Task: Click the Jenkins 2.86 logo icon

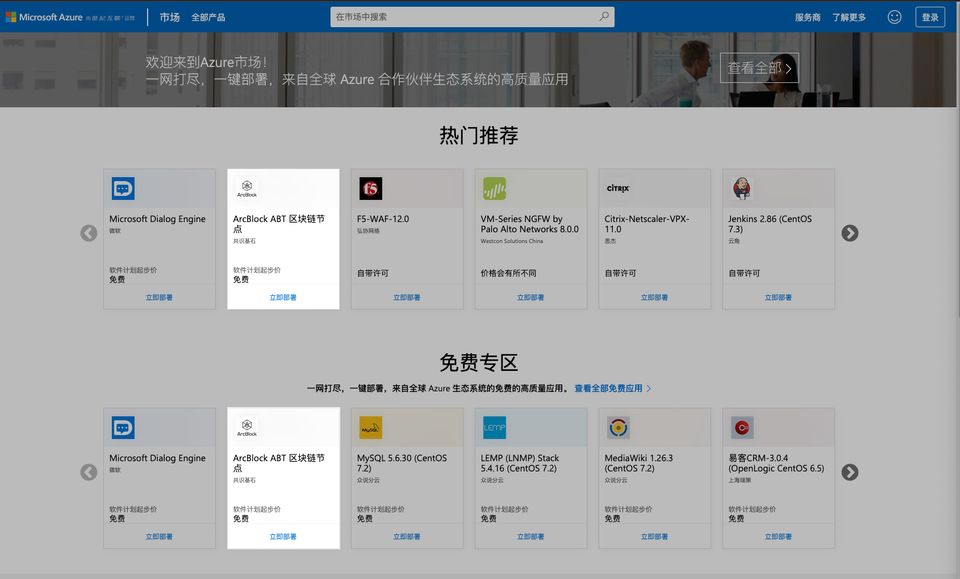Action: pos(742,188)
